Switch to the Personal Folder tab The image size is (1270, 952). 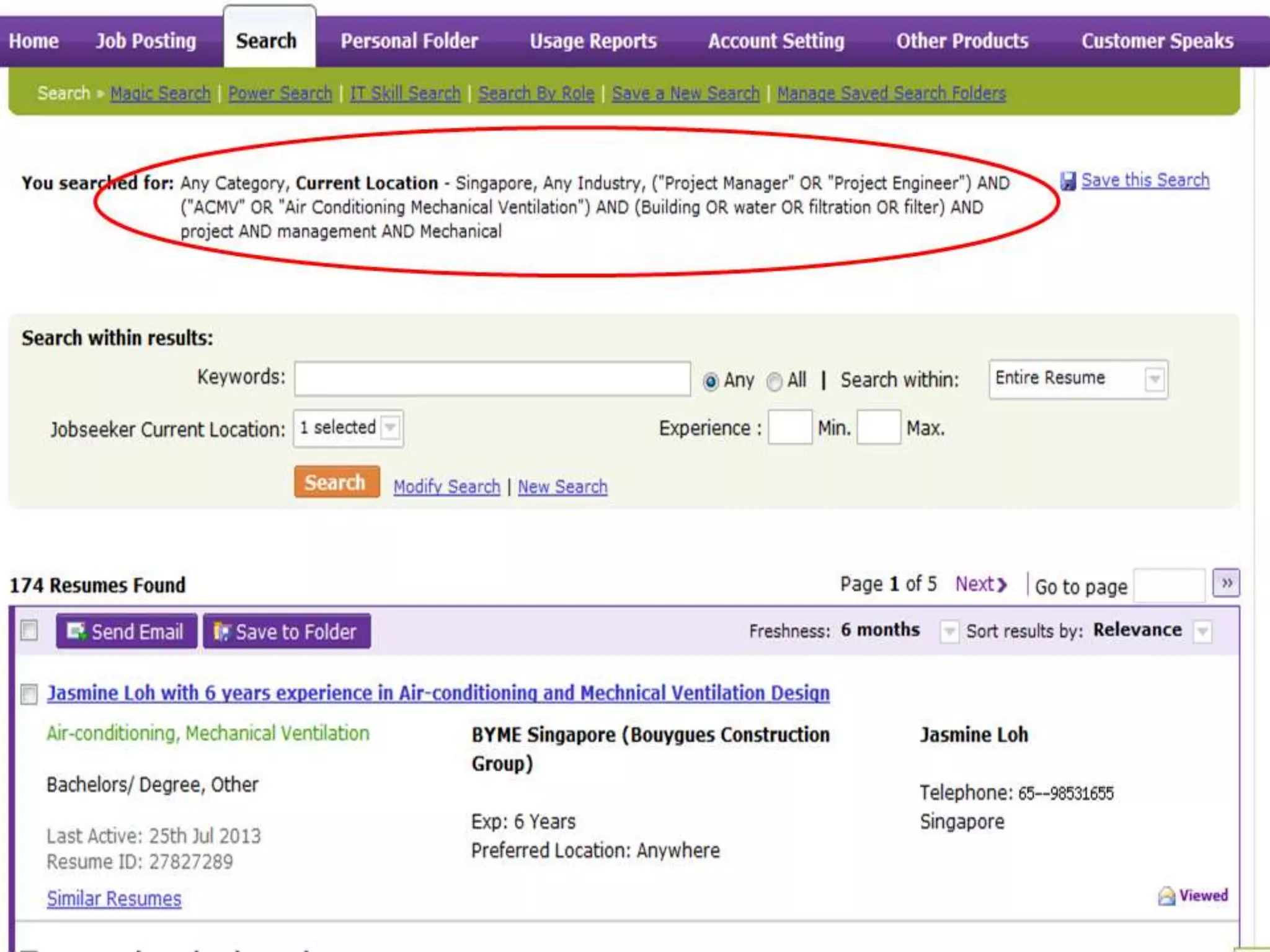[x=409, y=41]
